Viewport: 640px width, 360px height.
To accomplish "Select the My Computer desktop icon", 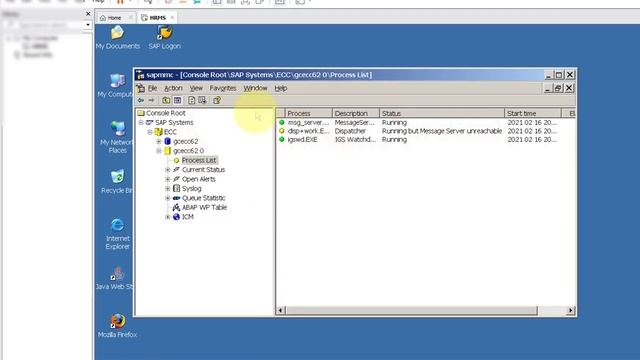I will pos(118,80).
